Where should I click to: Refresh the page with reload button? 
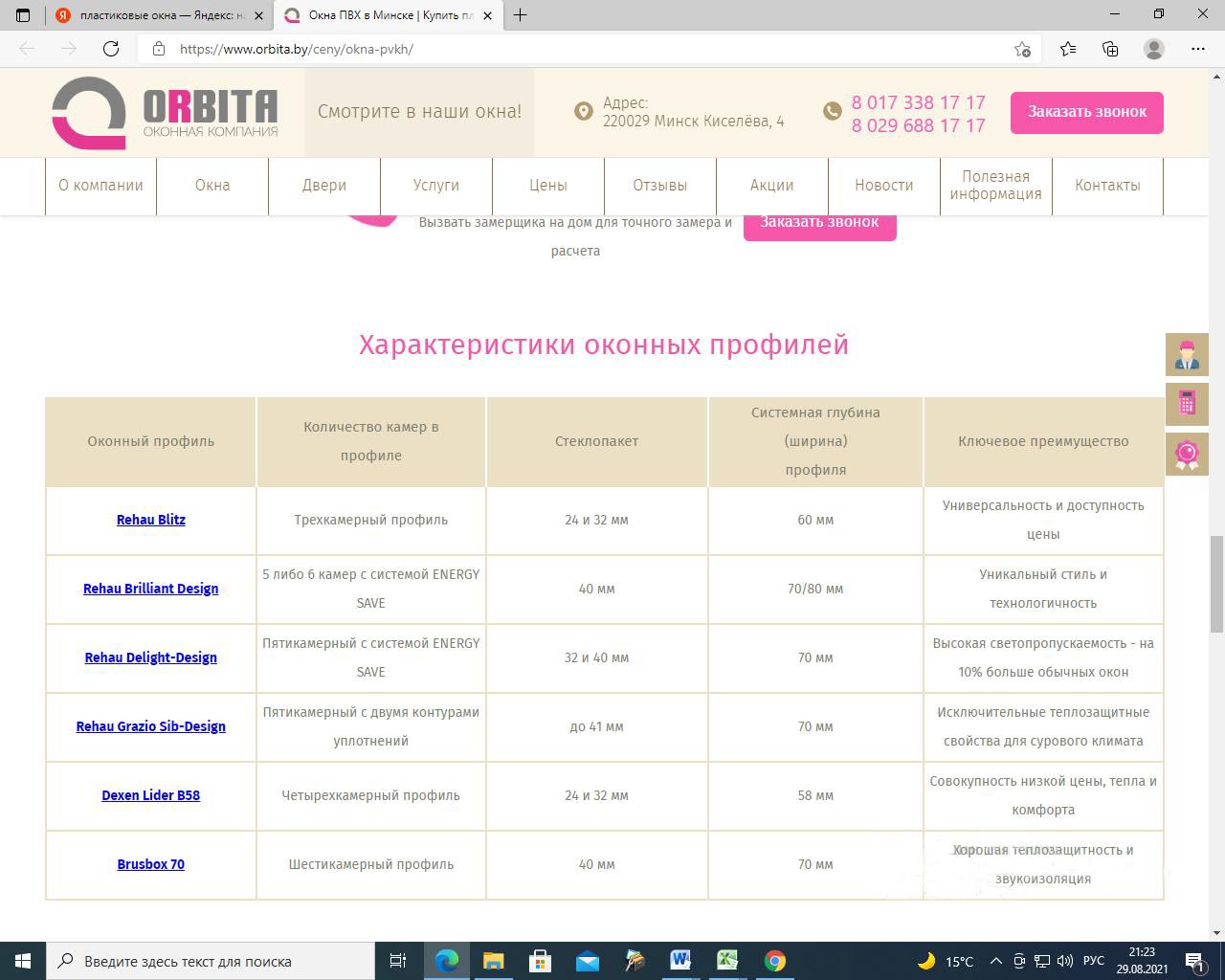point(111,49)
